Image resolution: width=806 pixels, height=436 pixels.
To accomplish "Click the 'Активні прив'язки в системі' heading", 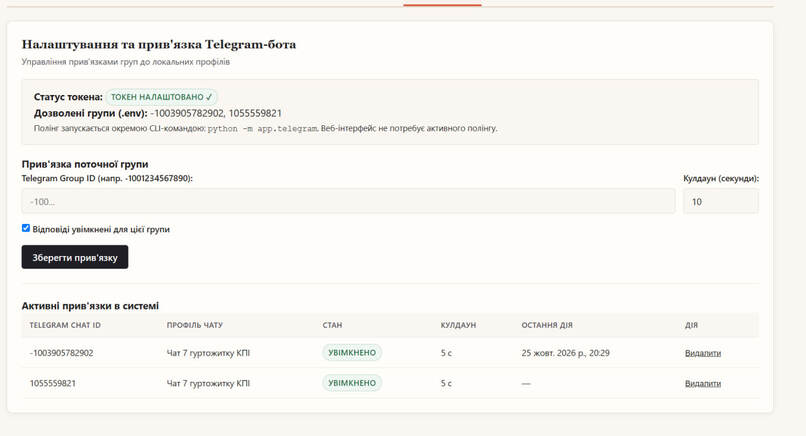I will pyautogui.click(x=90, y=306).
